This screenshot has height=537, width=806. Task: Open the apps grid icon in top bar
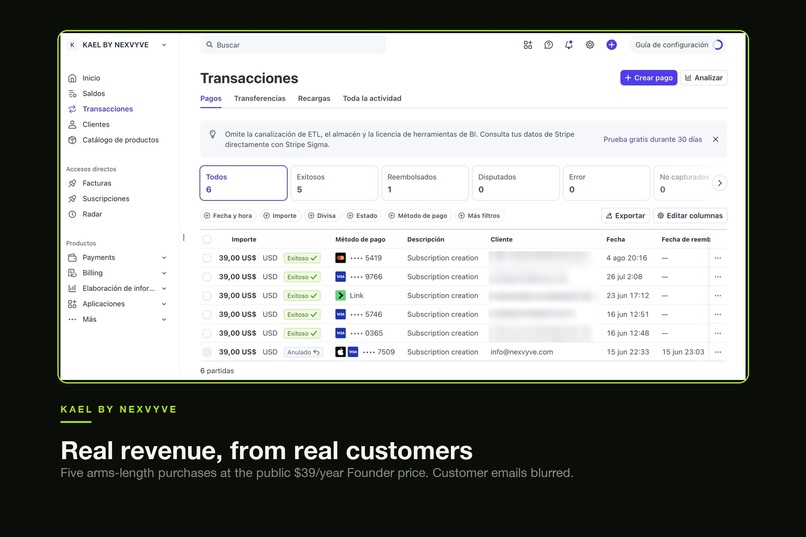pos(528,45)
